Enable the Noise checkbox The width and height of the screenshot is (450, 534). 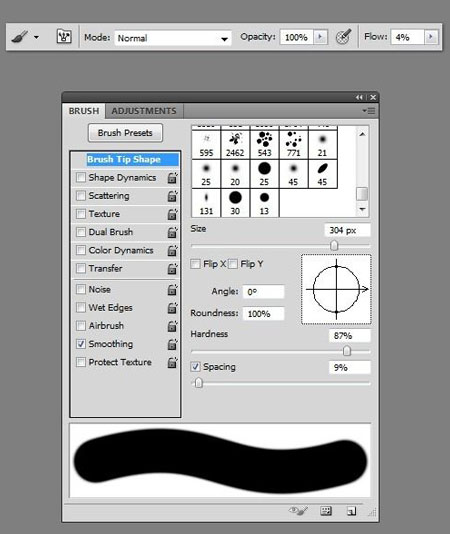[81, 289]
